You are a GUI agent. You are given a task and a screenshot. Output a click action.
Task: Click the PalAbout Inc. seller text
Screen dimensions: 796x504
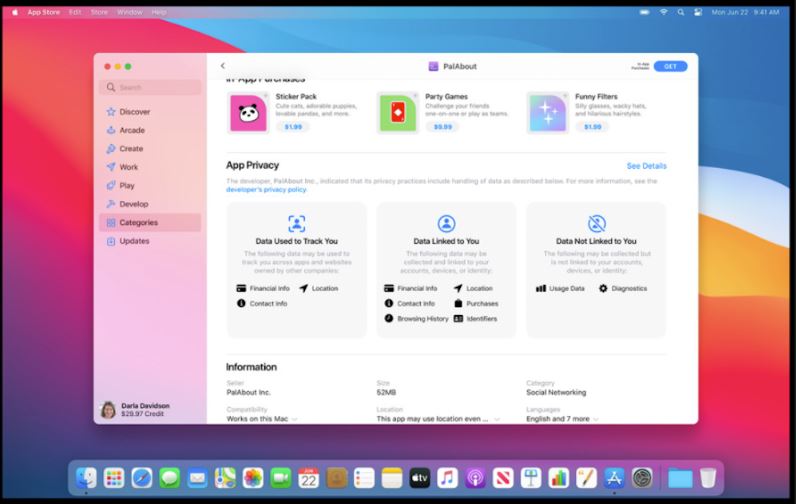pyautogui.click(x=248, y=392)
